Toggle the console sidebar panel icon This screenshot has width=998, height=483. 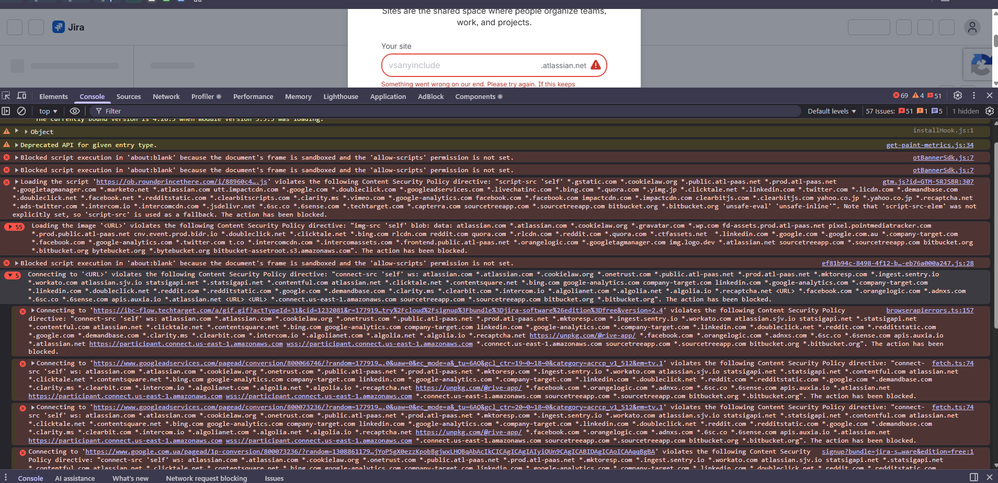6,111
